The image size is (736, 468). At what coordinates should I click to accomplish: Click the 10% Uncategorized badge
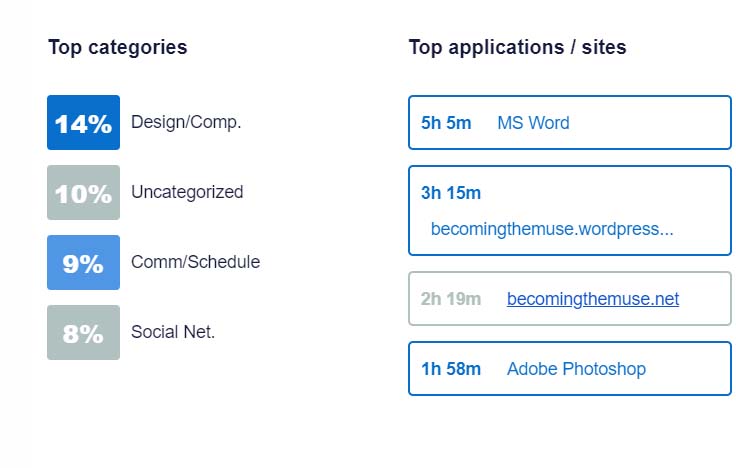click(83, 193)
